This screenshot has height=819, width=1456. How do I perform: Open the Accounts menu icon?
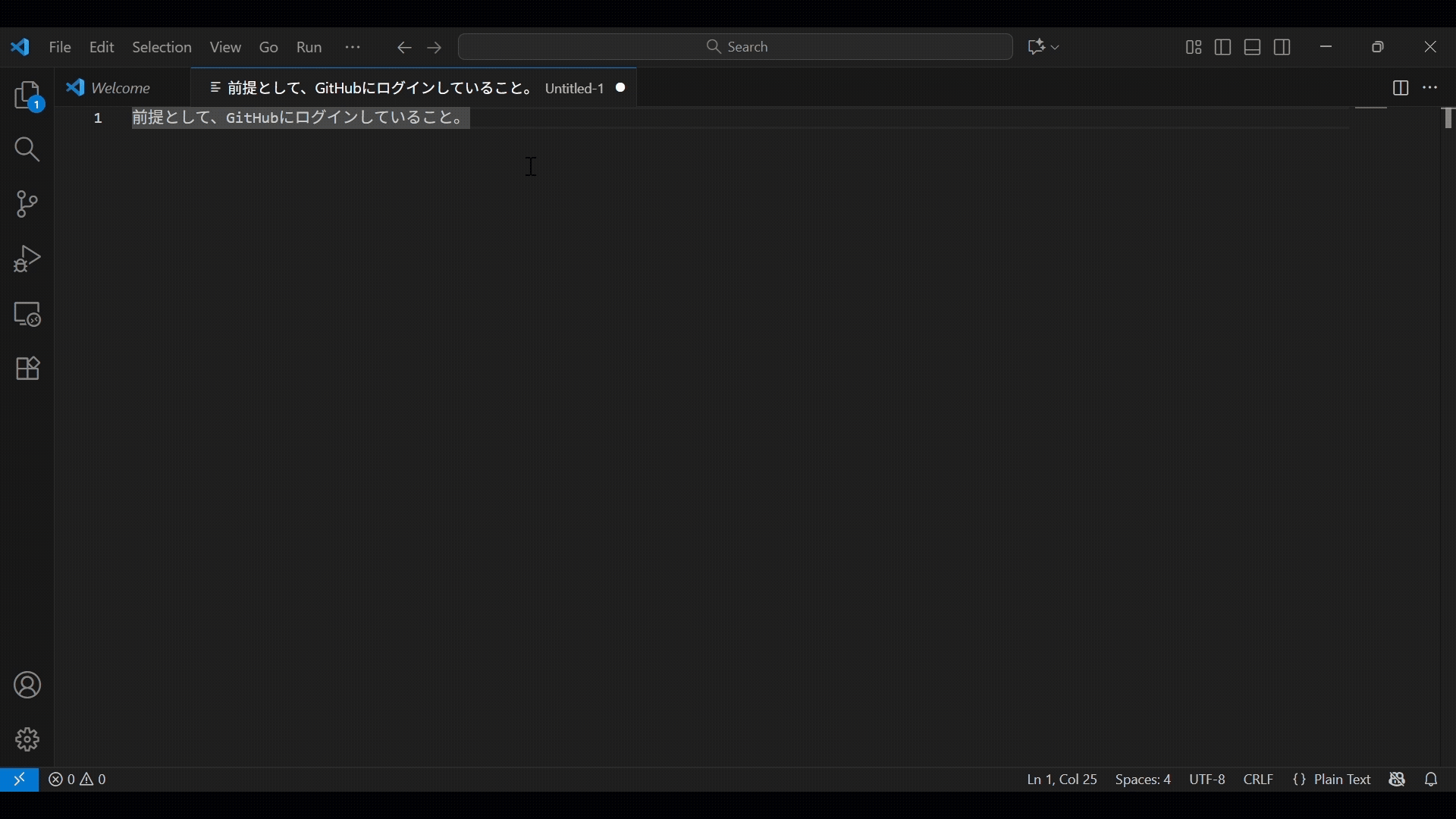tap(27, 686)
